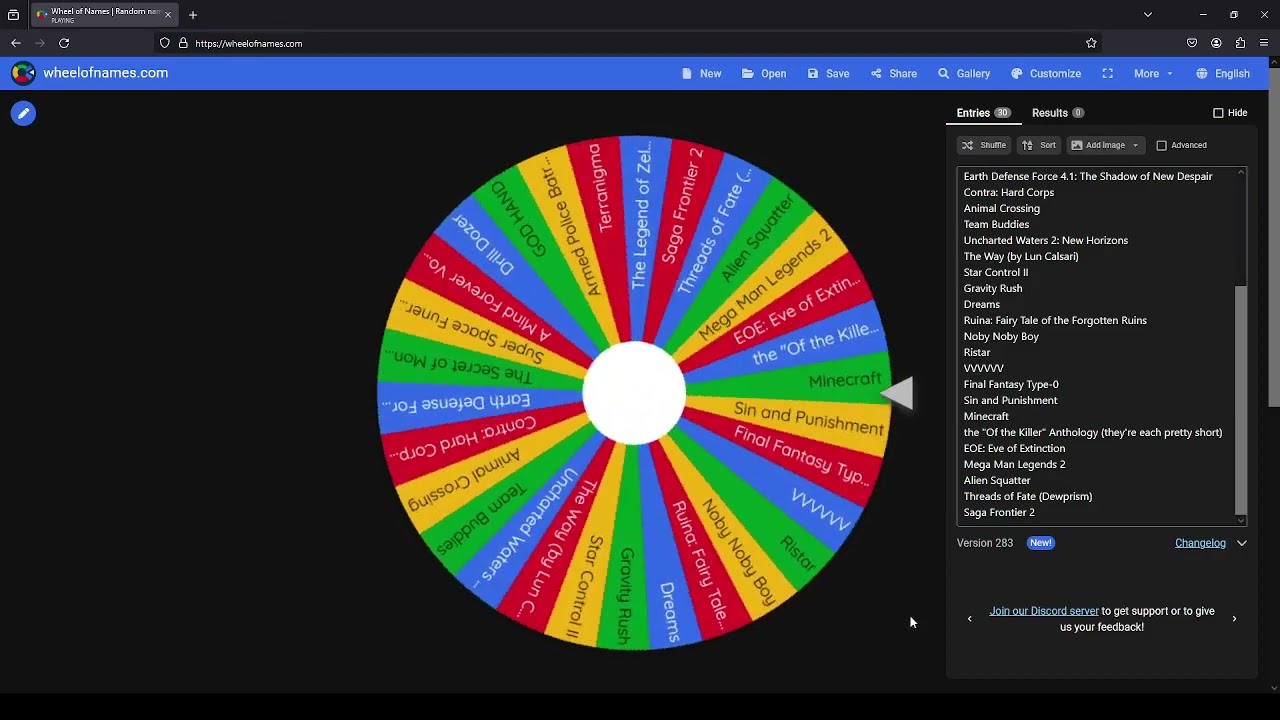Expand the More dropdown menu
The height and width of the screenshot is (720, 1280).
tap(1153, 73)
